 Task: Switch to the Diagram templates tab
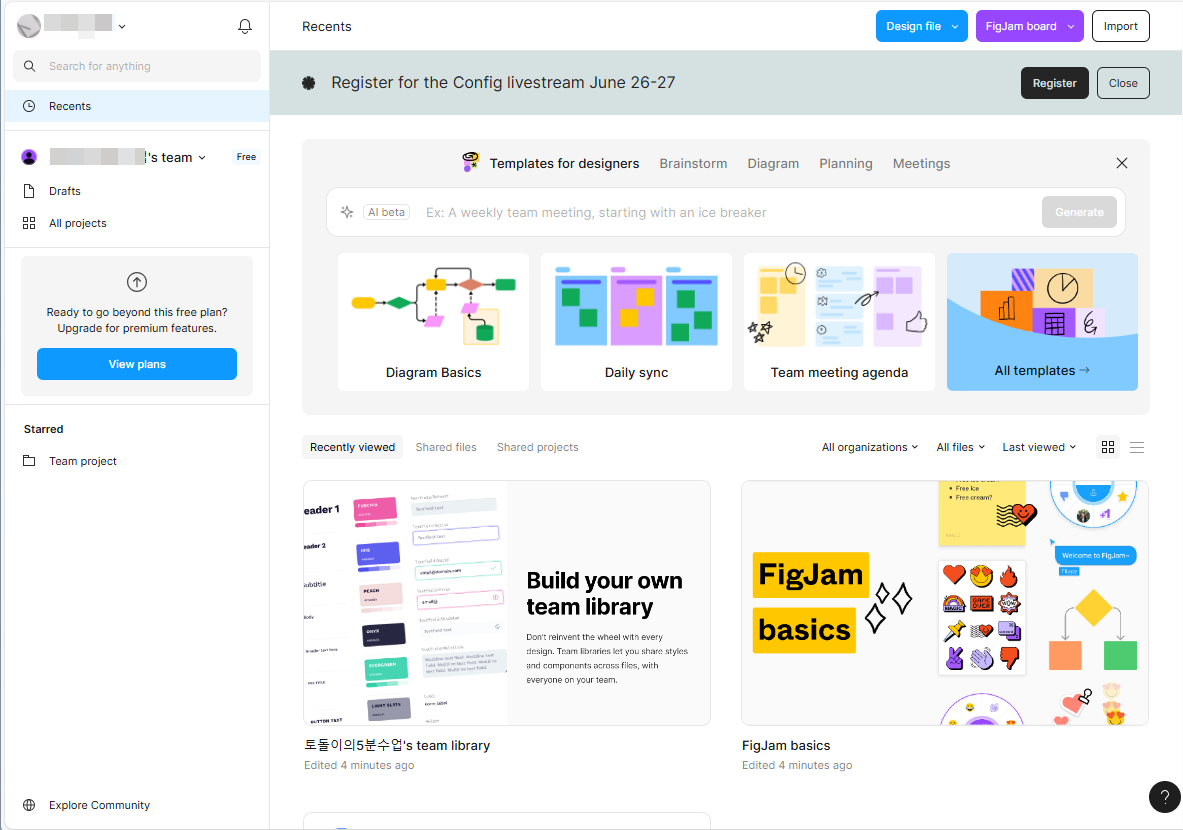pos(773,164)
